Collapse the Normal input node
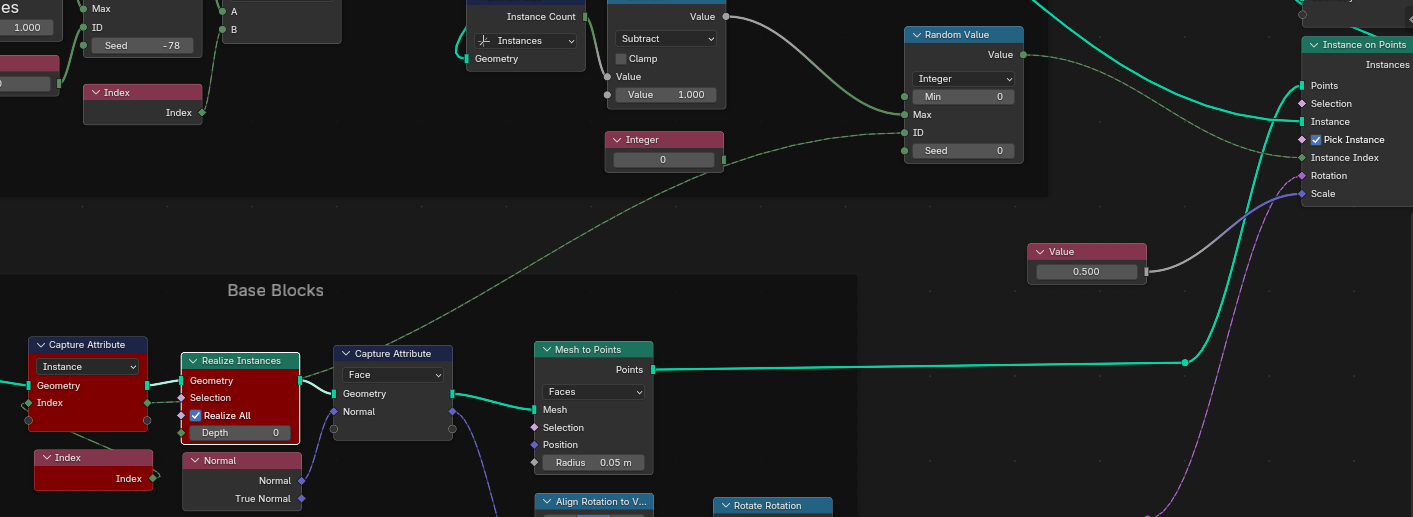Screen dimensions: 1413x517 [x=195, y=461]
